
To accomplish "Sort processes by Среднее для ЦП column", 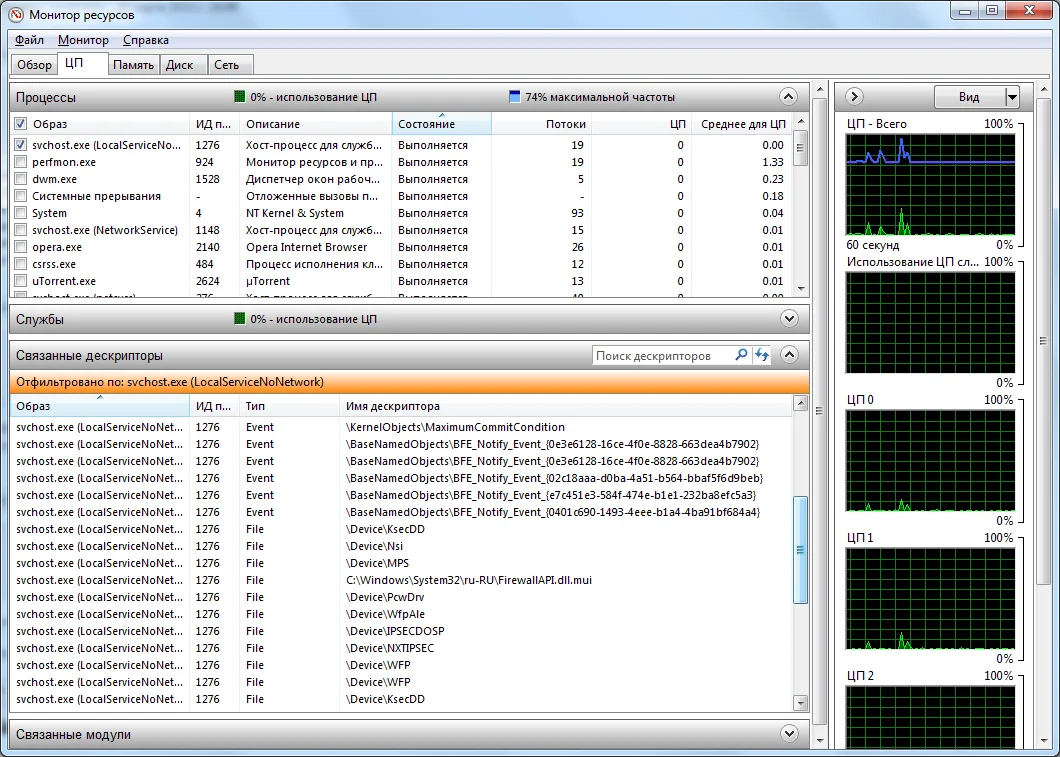I will coord(742,124).
